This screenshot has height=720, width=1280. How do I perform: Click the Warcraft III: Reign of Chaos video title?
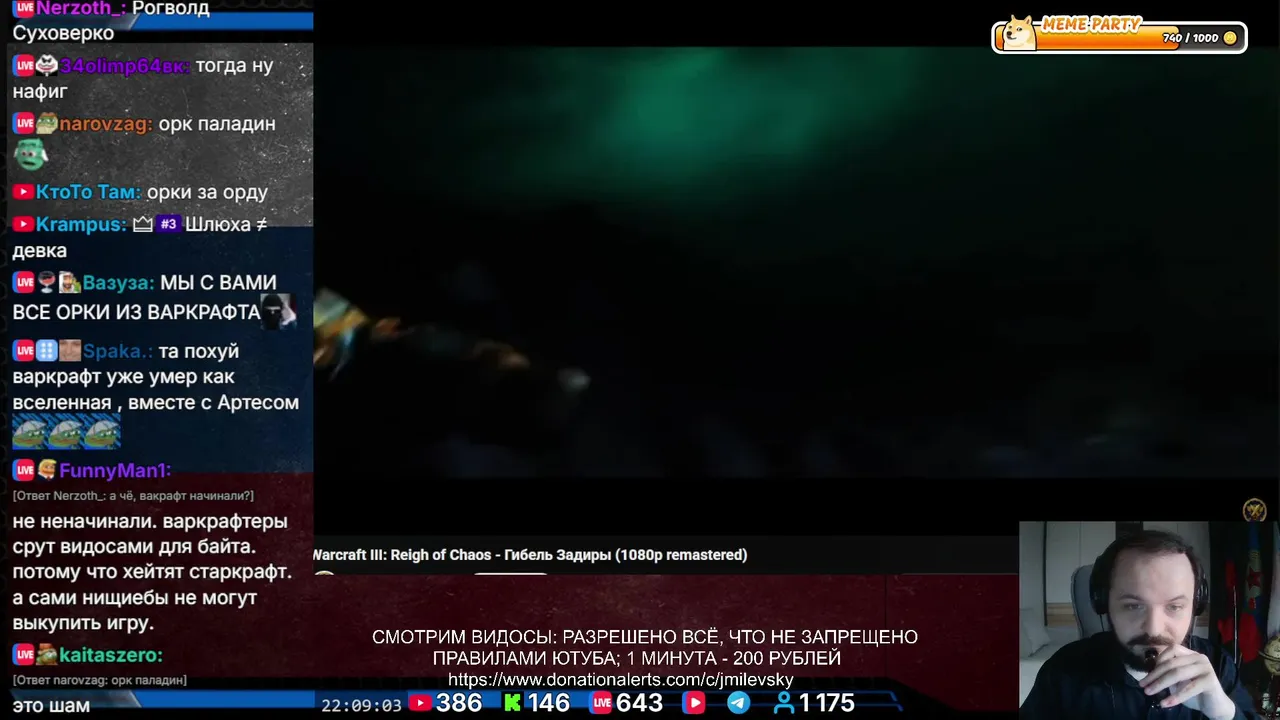[530, 555]
